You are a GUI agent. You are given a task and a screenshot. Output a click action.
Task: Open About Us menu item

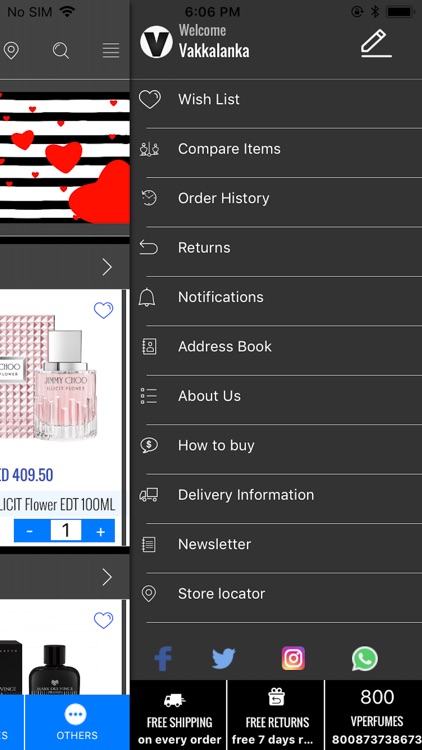point(276,396)
